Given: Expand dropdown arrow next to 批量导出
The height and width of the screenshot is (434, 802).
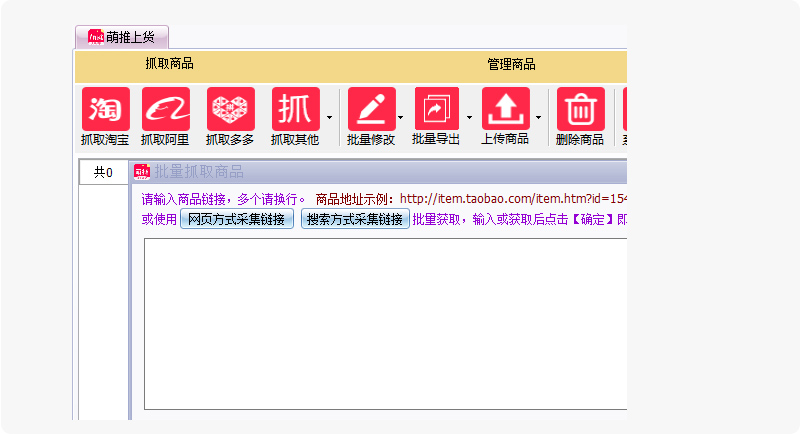Looking at the screenshot, I should click(469, 118).
